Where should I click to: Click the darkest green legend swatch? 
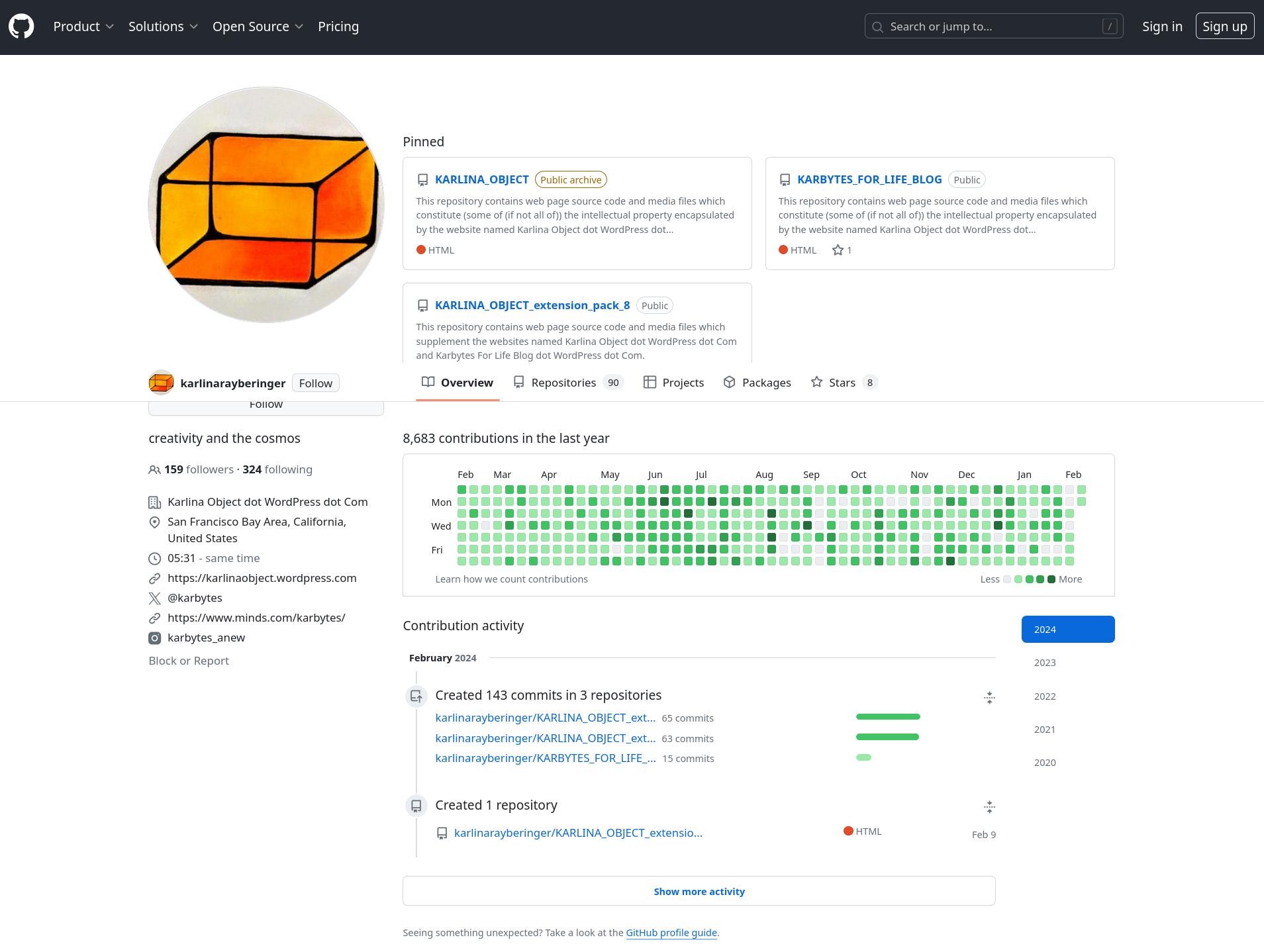tap(1051, 579)
